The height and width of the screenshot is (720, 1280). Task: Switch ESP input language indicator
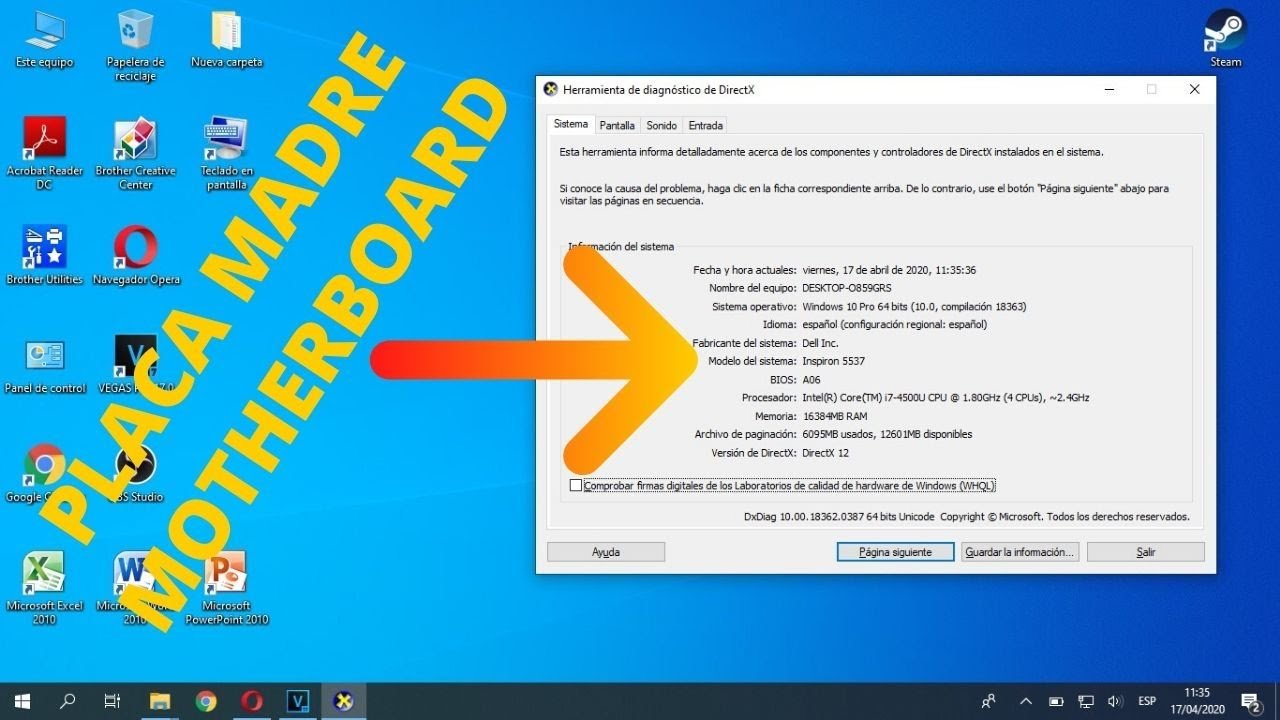(1147, 701)
